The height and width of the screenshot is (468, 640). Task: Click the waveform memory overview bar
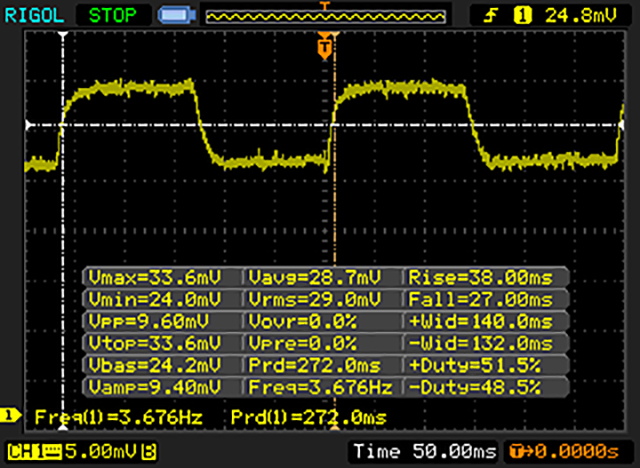click(x=325, y=16)
